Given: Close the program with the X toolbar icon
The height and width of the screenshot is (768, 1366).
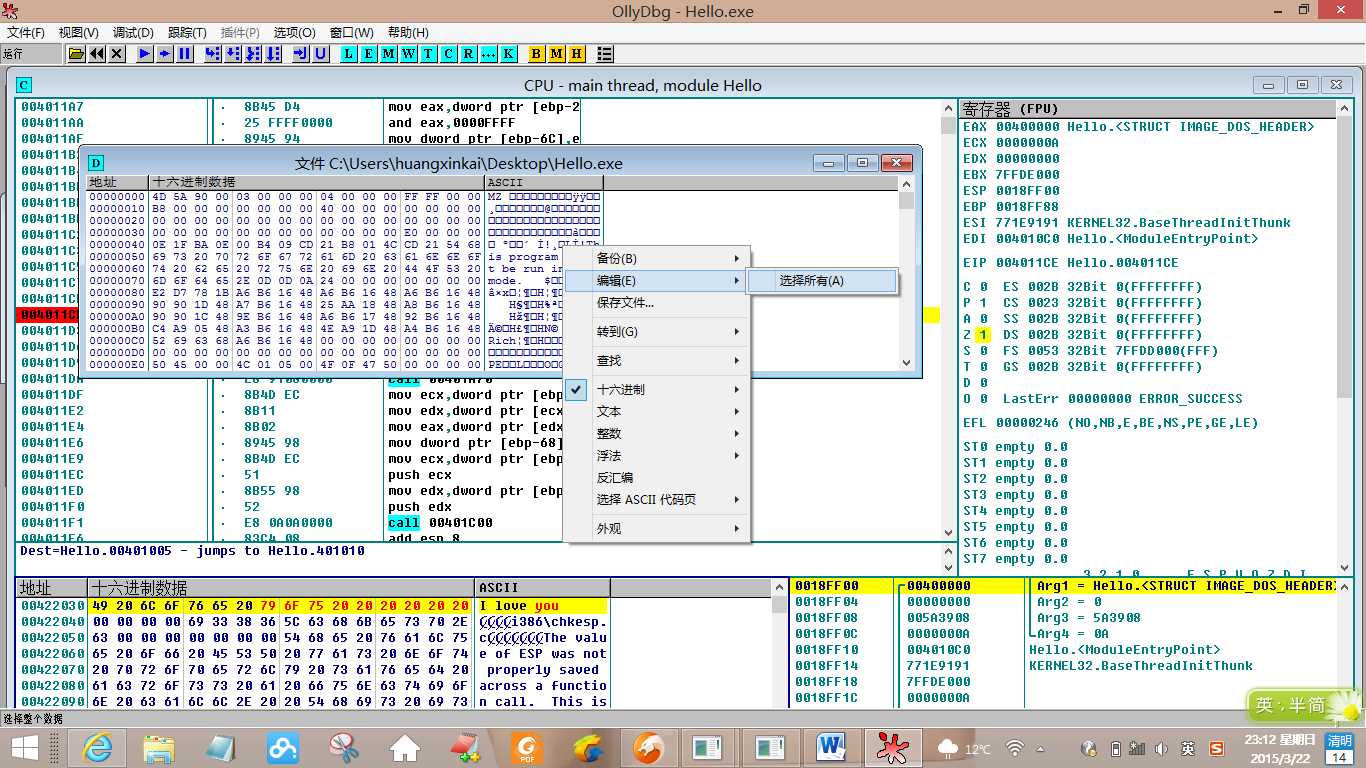Looking at the screenshot, I should pyautogui.click(x=117, y=54).
